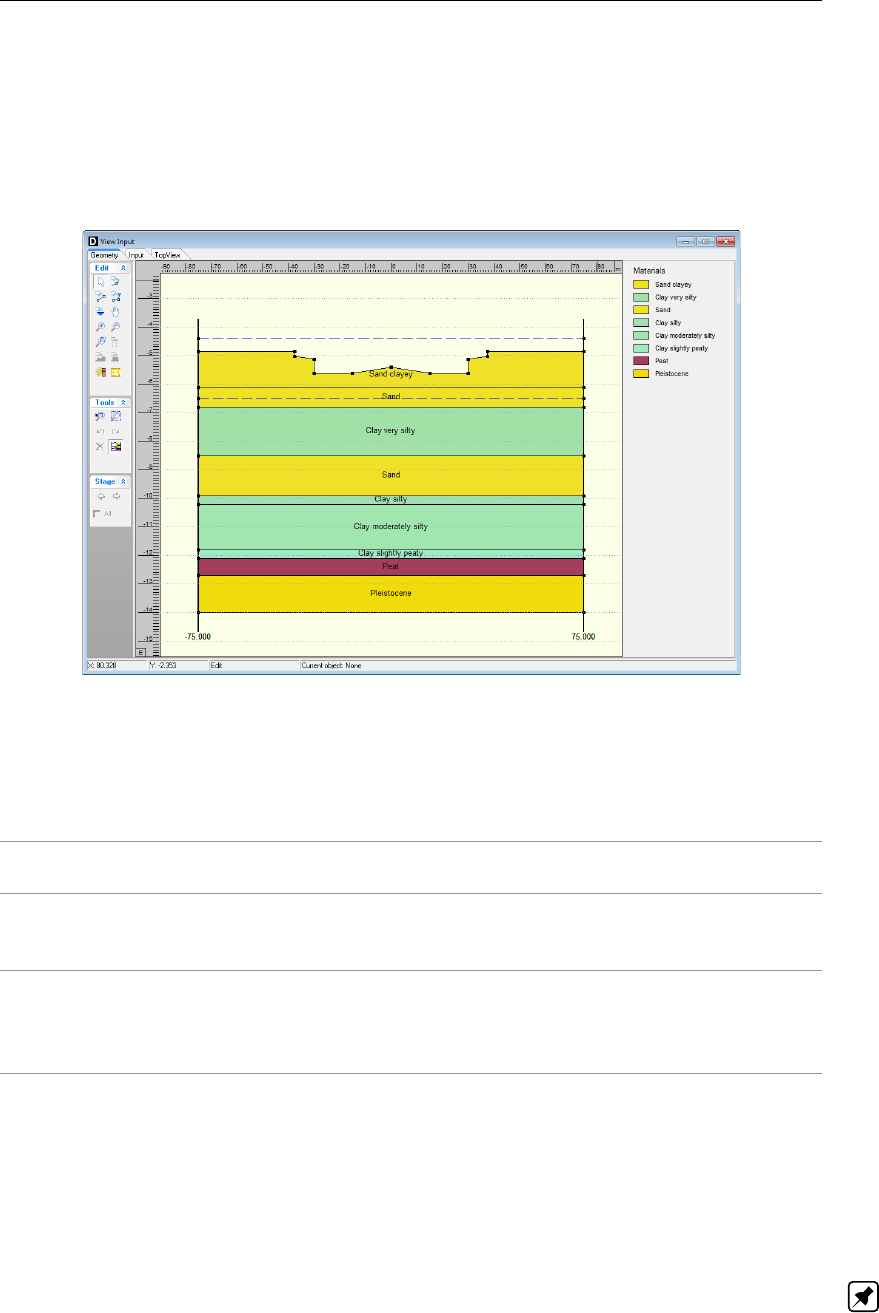Select the Pan hand tool
This screenshot has width=879, height=1313.
point(115,312)
